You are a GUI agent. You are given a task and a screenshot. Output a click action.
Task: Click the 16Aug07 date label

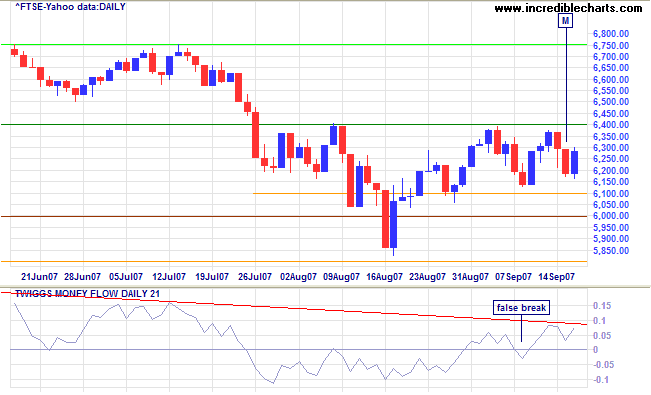(384, 277)
